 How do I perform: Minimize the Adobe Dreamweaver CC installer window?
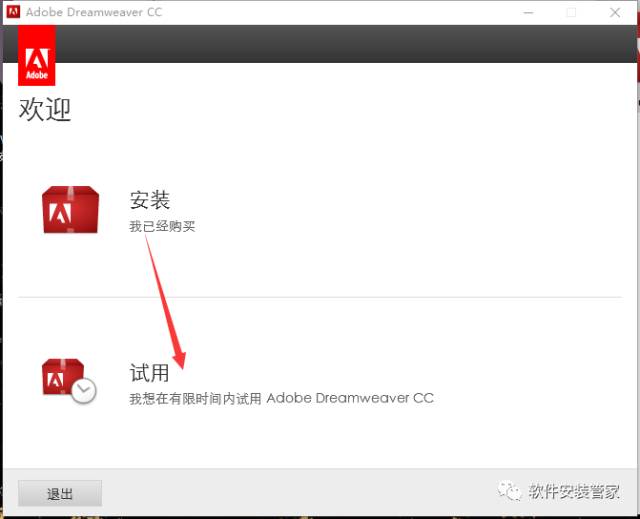click(526, 12)
